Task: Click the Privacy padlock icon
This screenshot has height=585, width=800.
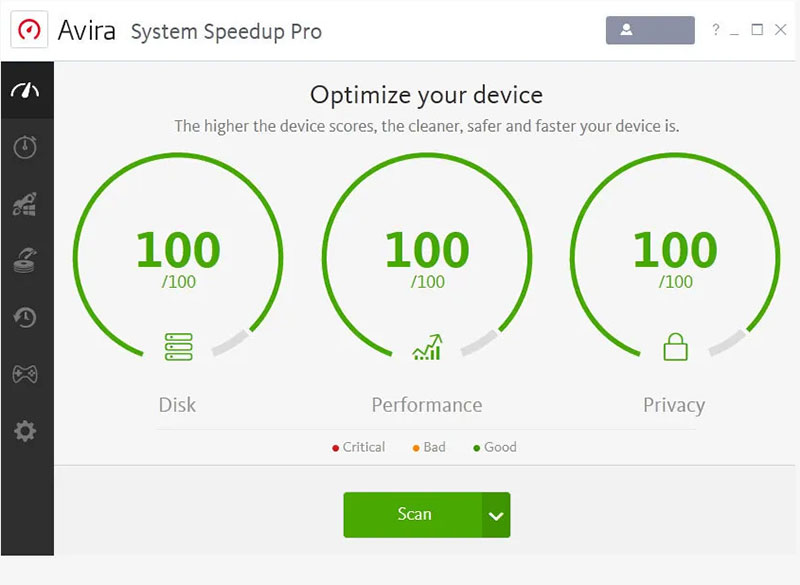Action: click(x=676, y=346)
